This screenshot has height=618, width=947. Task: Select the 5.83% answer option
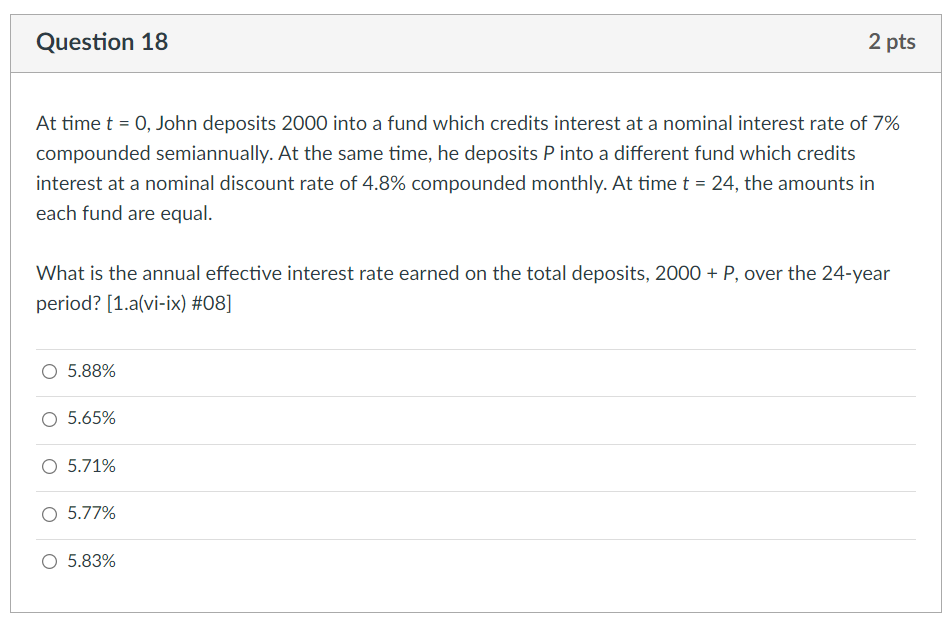tap(49, 561)
